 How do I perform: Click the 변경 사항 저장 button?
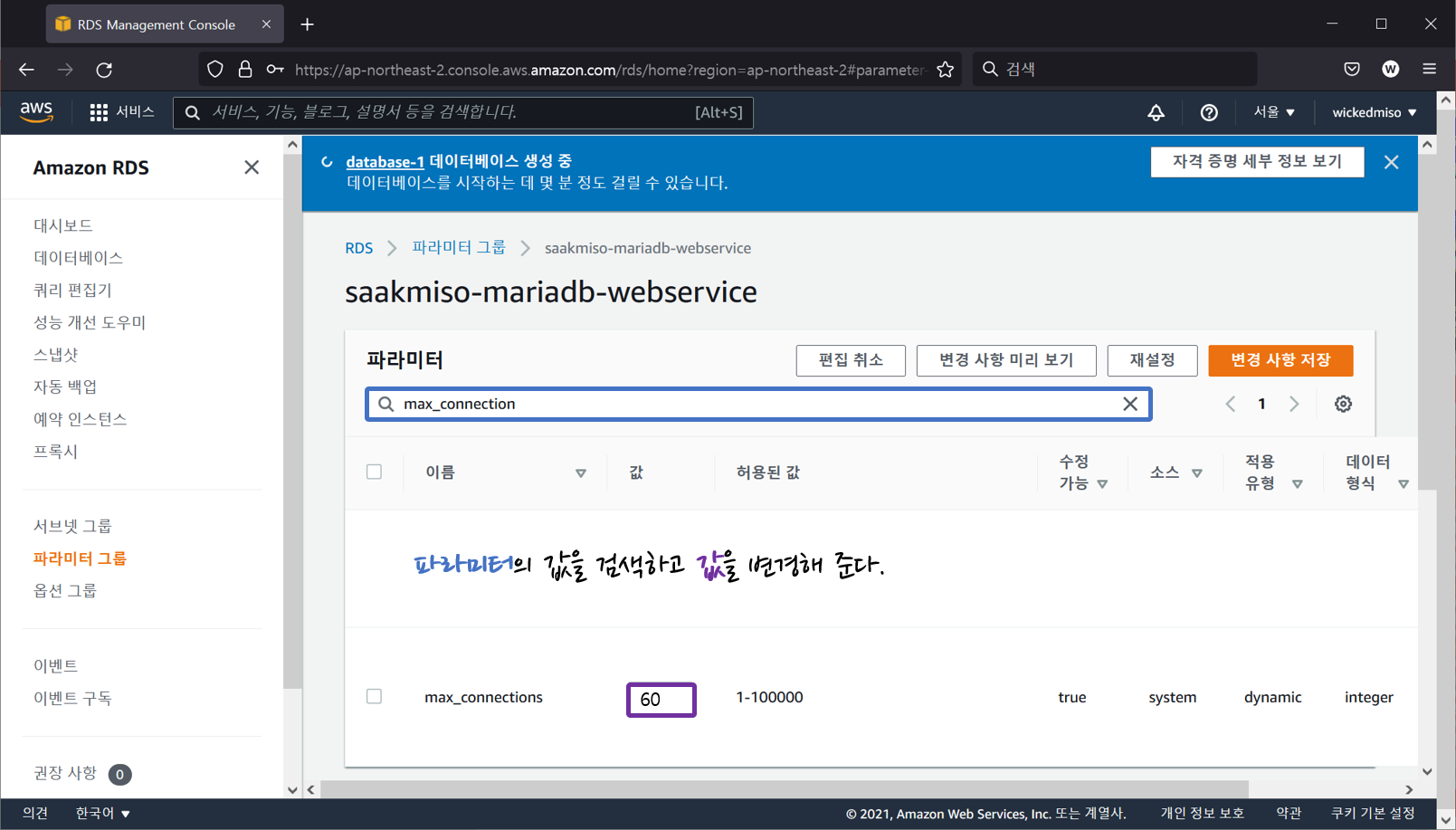pyautogui.click(x=1280, y=360)
